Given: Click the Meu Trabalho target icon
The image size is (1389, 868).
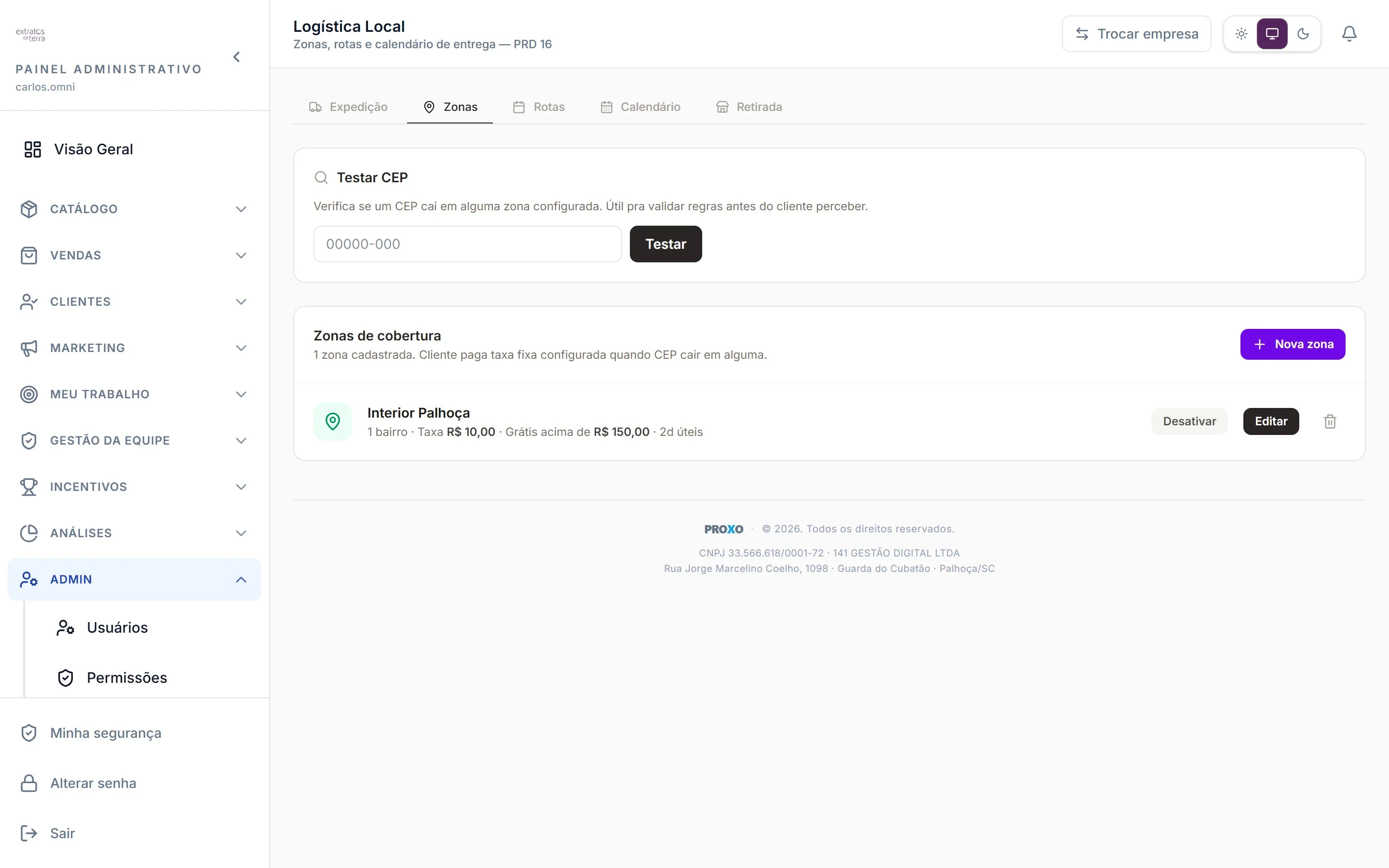Looking at the screenshot, I should tap(29, 394).
